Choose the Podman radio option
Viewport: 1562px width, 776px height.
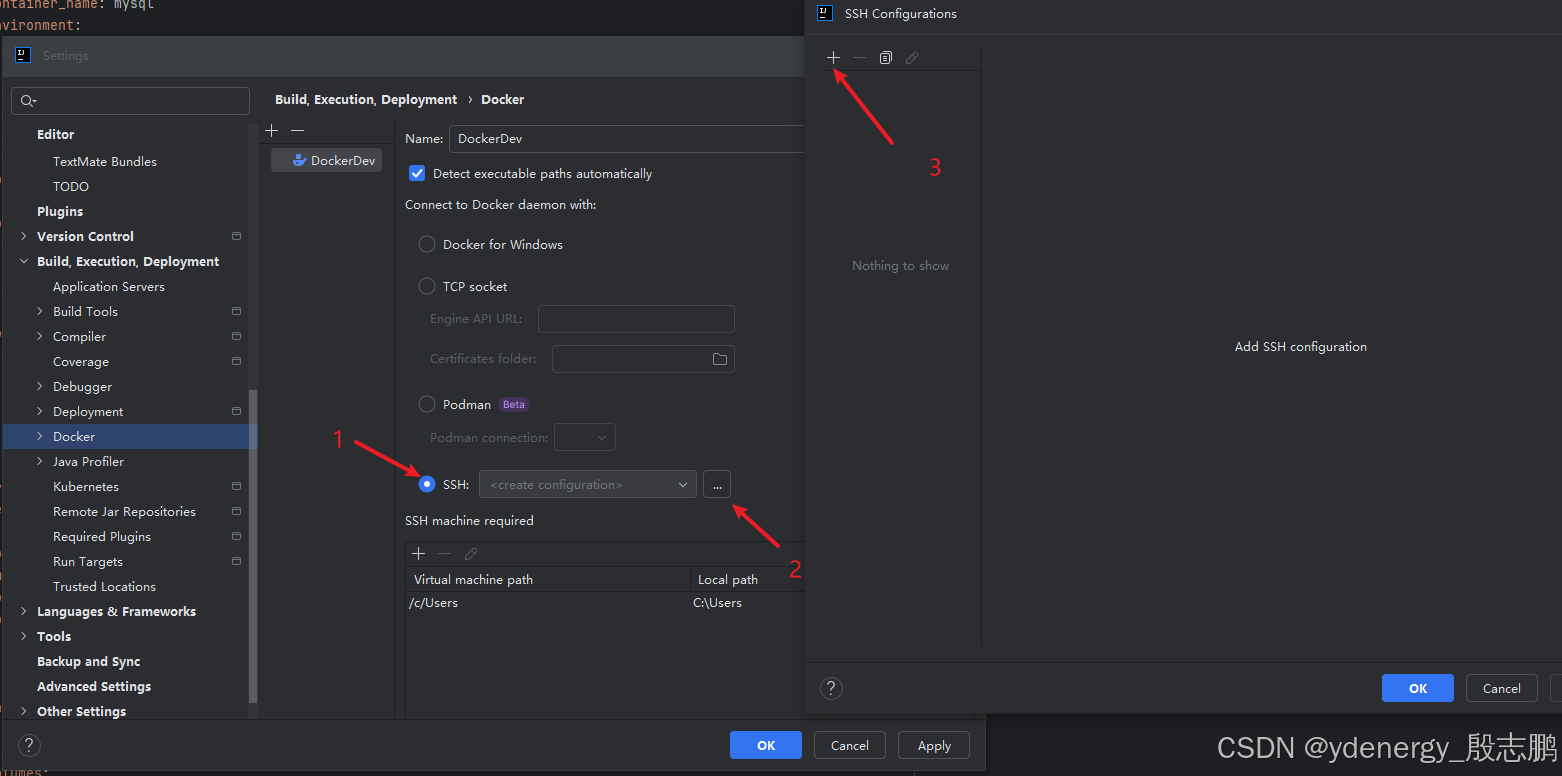[427, 405]
